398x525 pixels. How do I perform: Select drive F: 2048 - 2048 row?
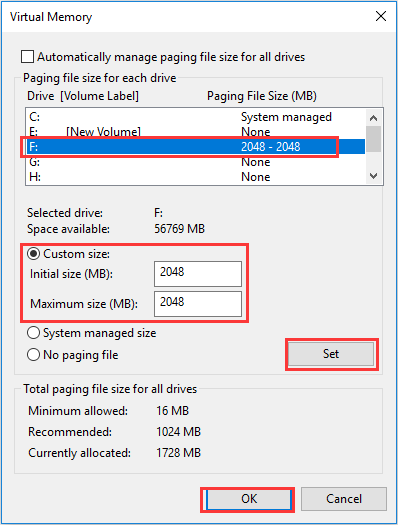(x=195, y=147)
